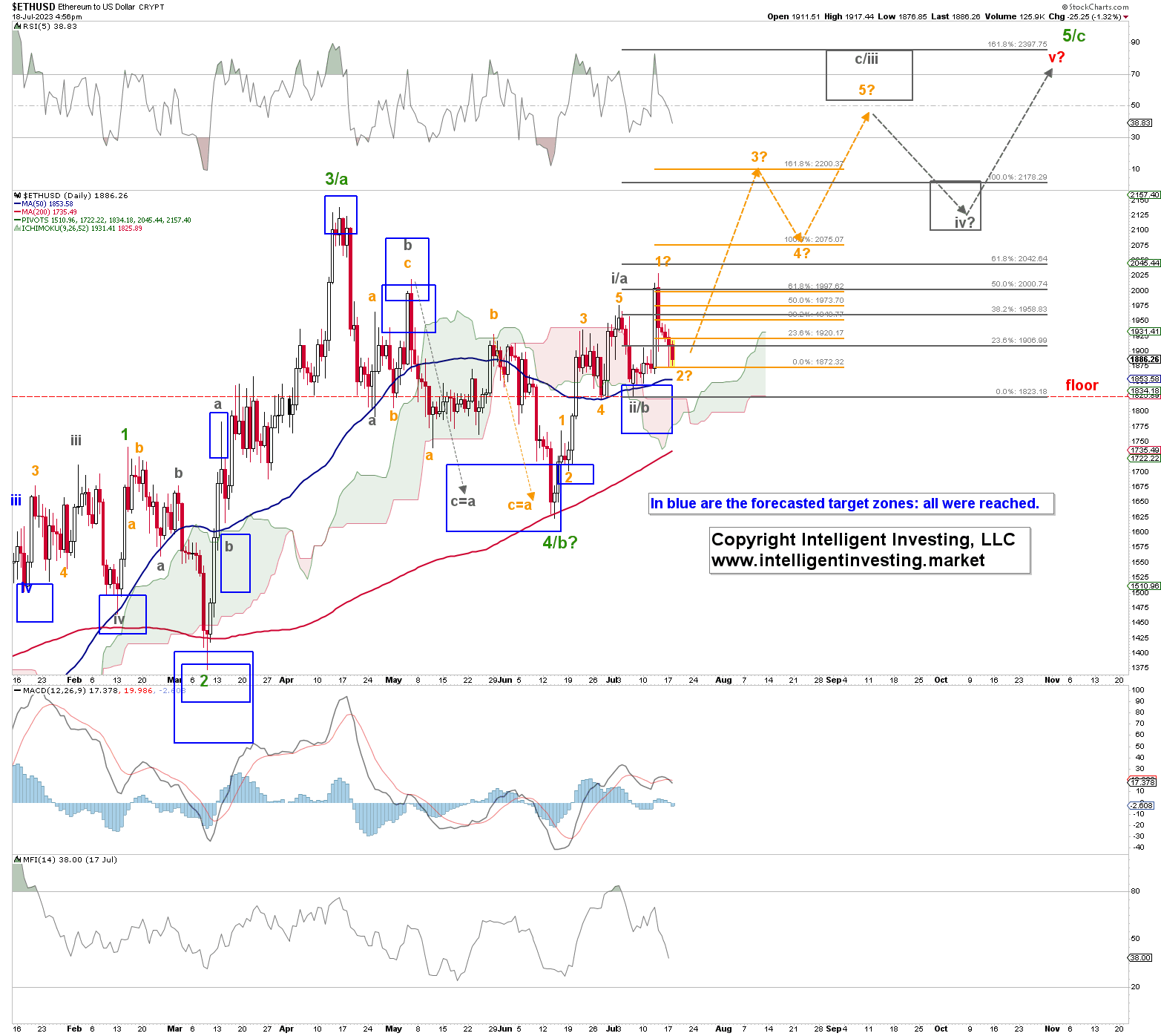Click the 100.0%: 2178.29 Fibonacci label
This screenshot has height=1036, width=1161.
point(1017,177)
